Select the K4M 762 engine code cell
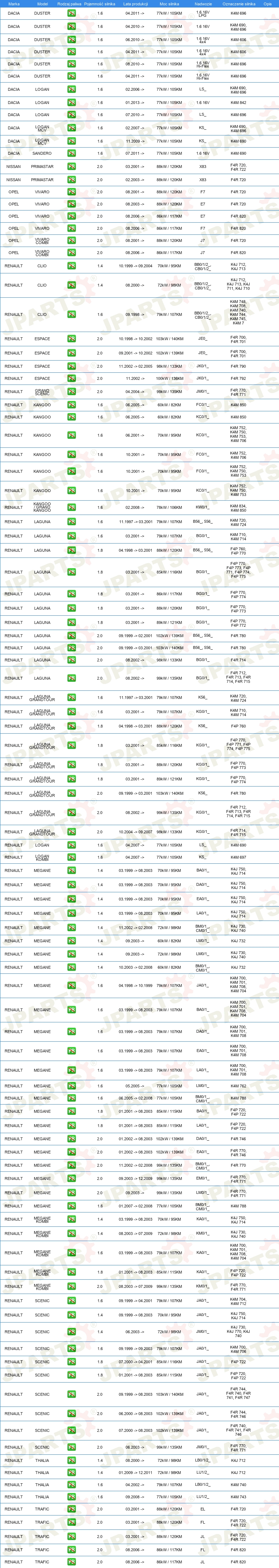Screen dimensions: 279x1568 pos(238,1086)
